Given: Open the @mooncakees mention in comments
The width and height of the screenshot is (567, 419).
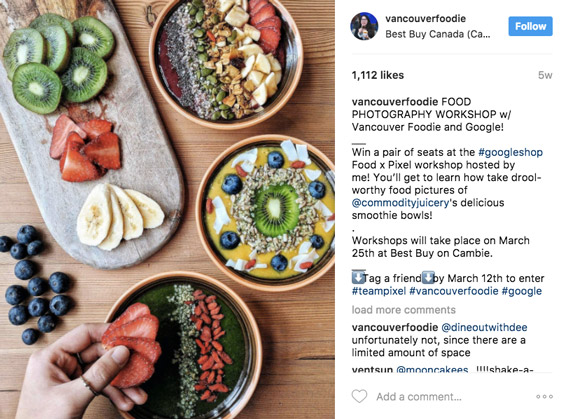Looking at the screenshot, I should (x=432, y=369).
